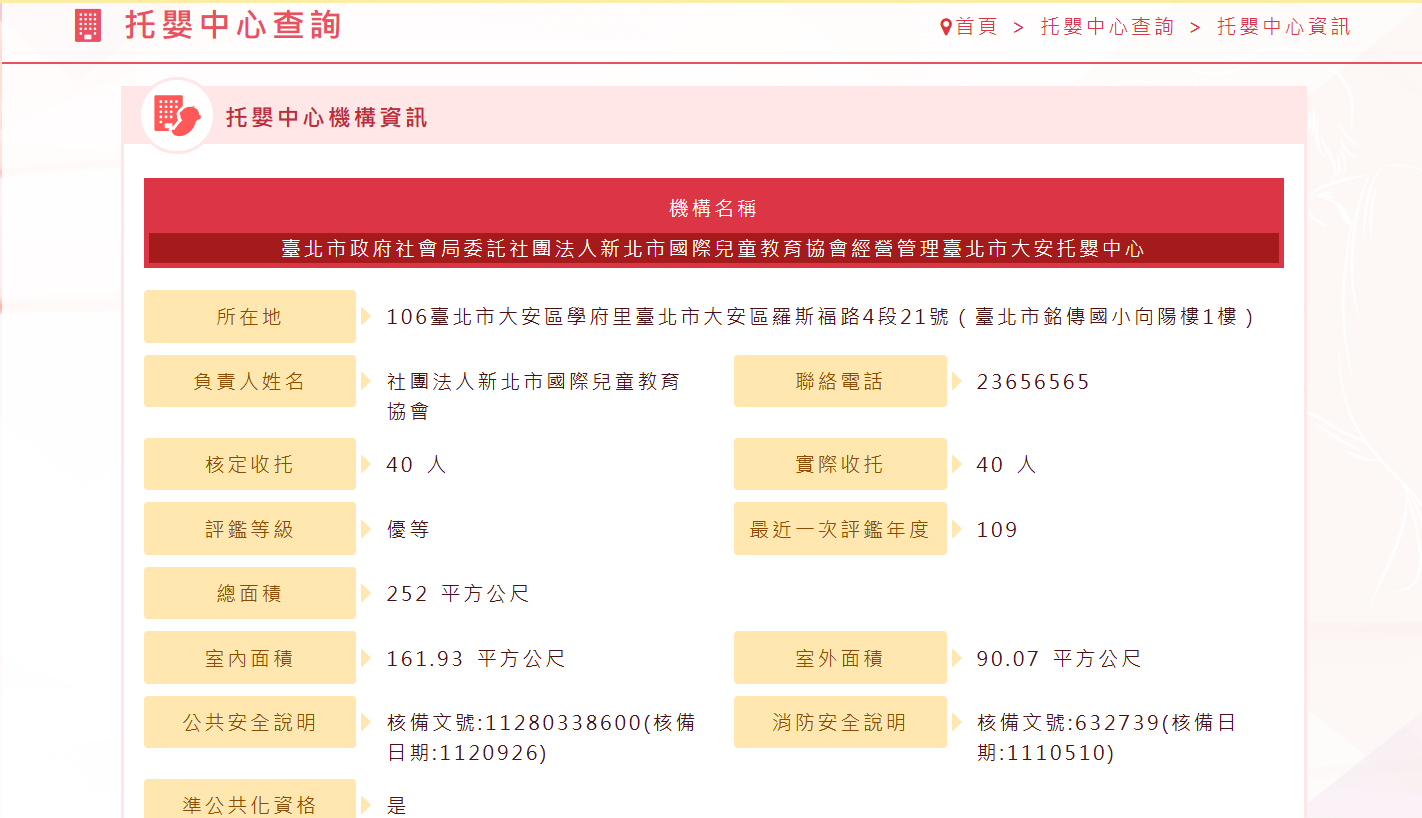Click the phone number 23656565
The image size is (1422, 818).
click(x=1033, y=382)
